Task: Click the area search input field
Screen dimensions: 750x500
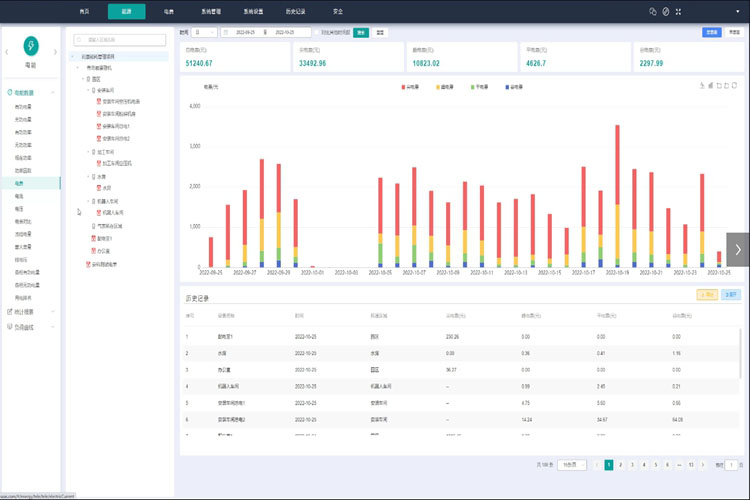Action: pyautogui.click(x=120, y=41)
